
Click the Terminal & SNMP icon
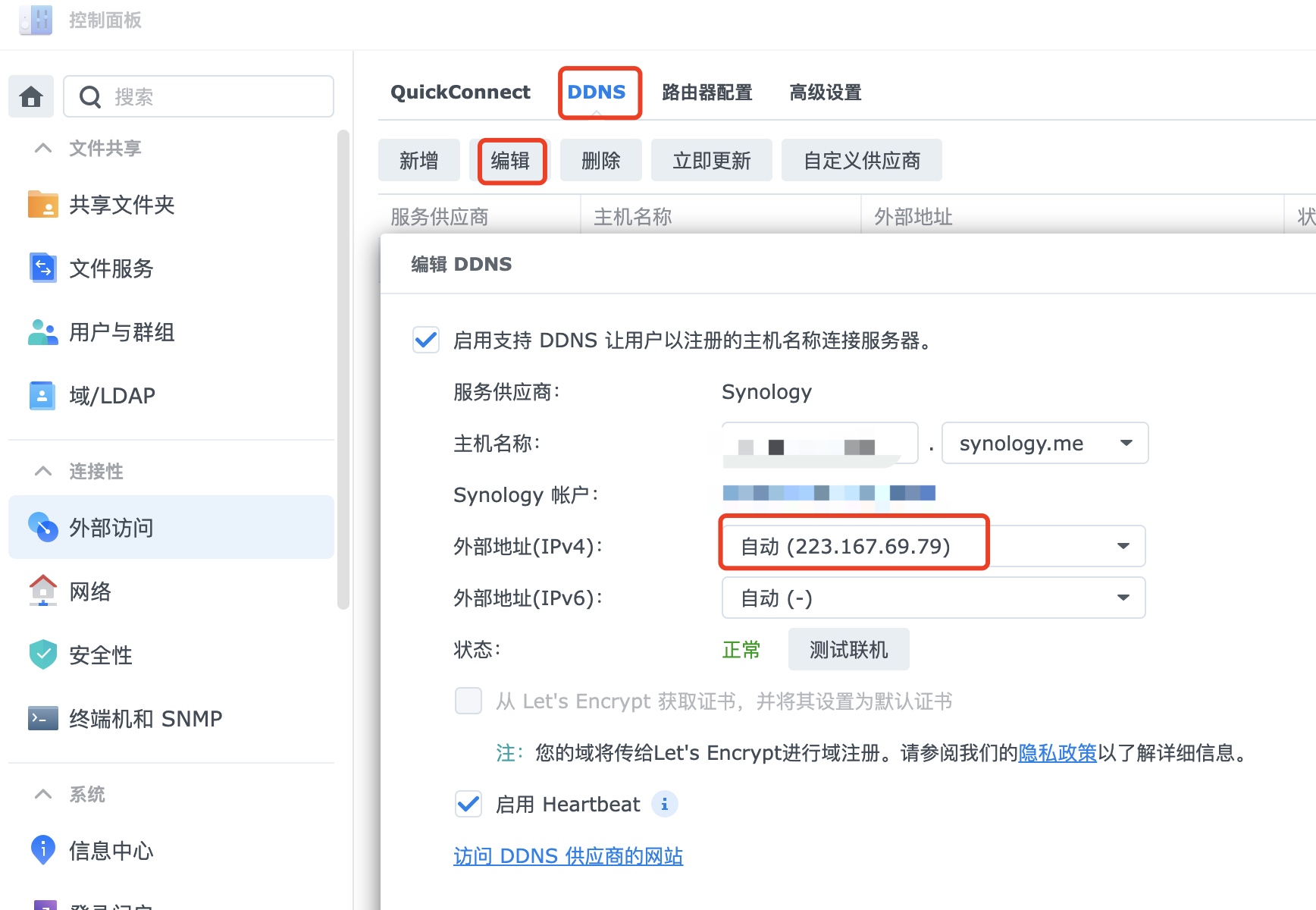(42, 718)
